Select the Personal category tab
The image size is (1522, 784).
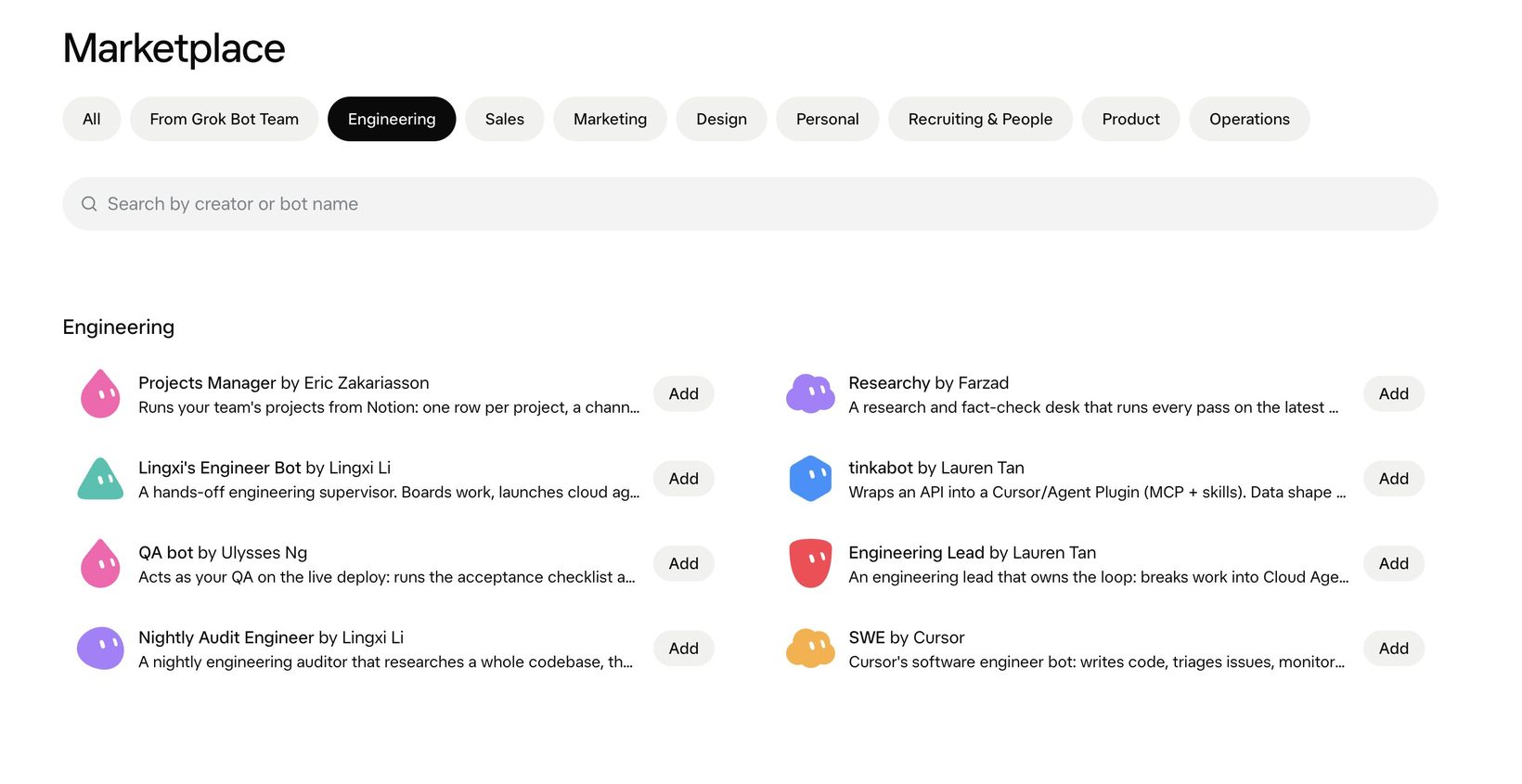coord(828,119)
